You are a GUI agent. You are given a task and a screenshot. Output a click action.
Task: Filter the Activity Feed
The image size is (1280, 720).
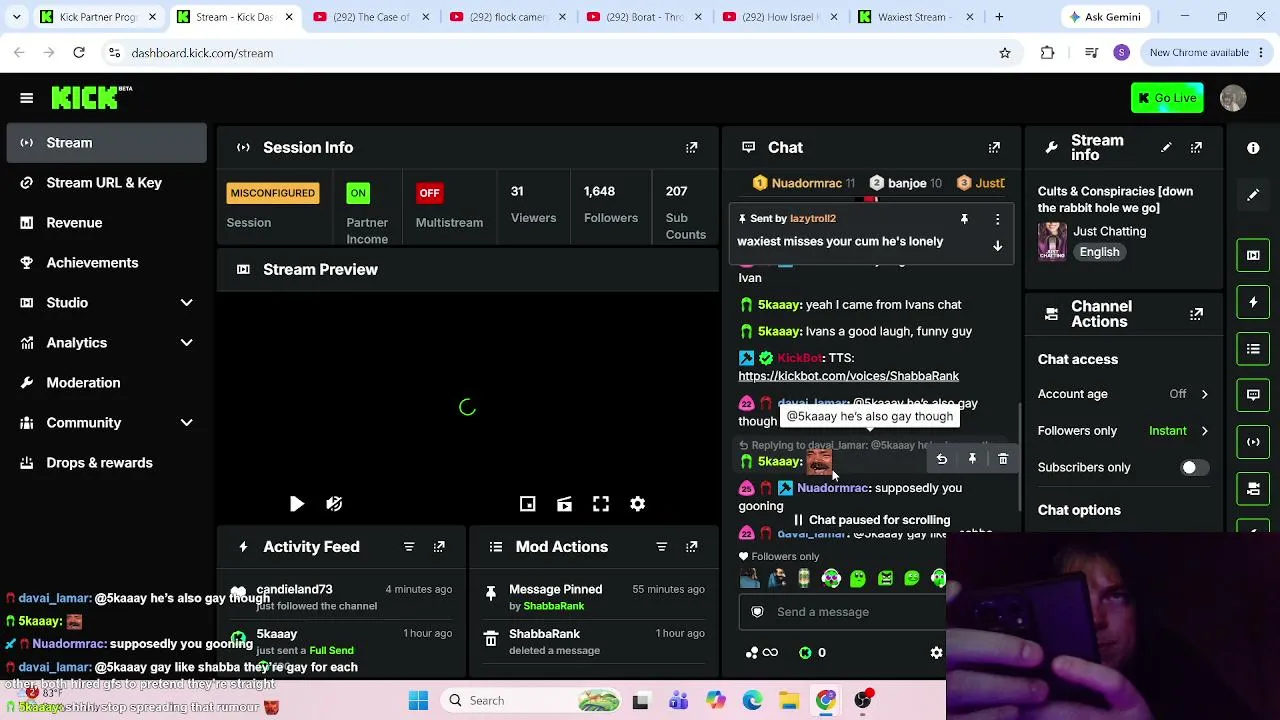tap(409, 547)
